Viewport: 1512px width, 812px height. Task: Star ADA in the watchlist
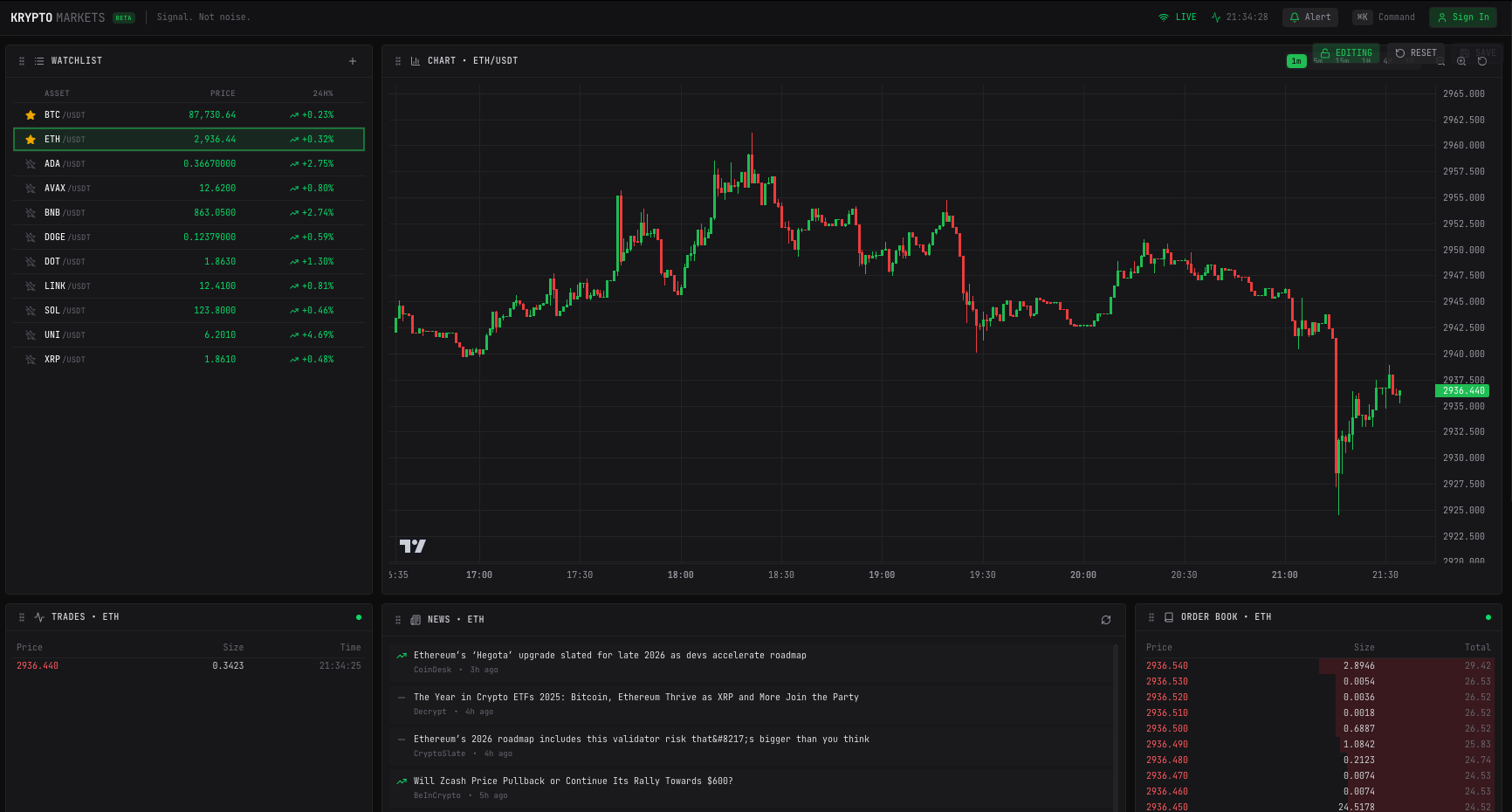tap(31, 163)
